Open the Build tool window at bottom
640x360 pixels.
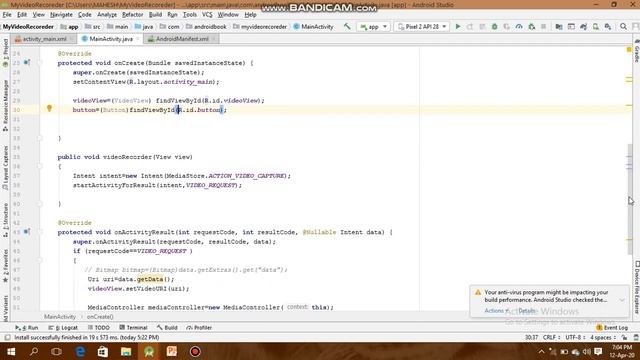[167, 327]
